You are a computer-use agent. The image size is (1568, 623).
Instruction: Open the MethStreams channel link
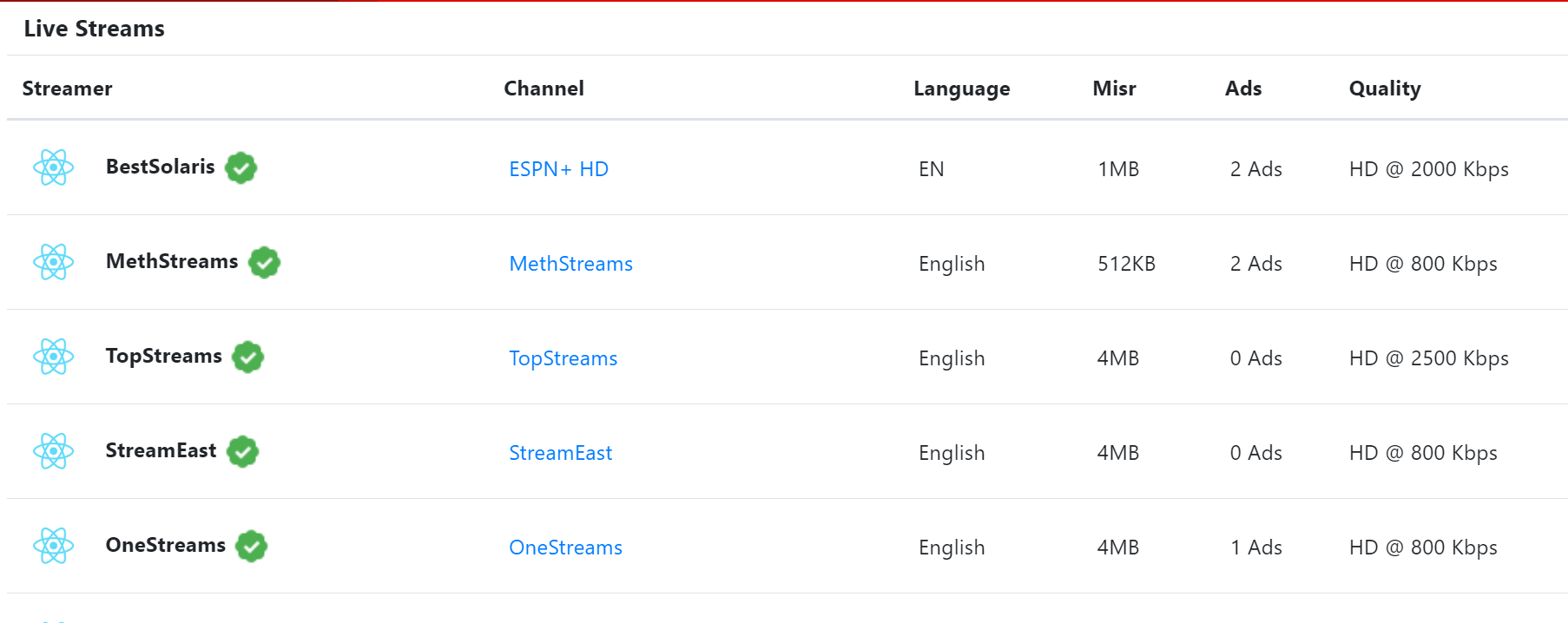coord(570,264)
